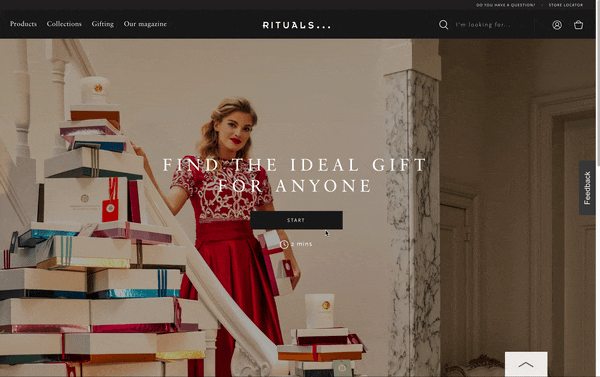Viewport: 600px width, 377px height.
Task: Open the Feedback side tab
Action: click(x=587, y=188)
